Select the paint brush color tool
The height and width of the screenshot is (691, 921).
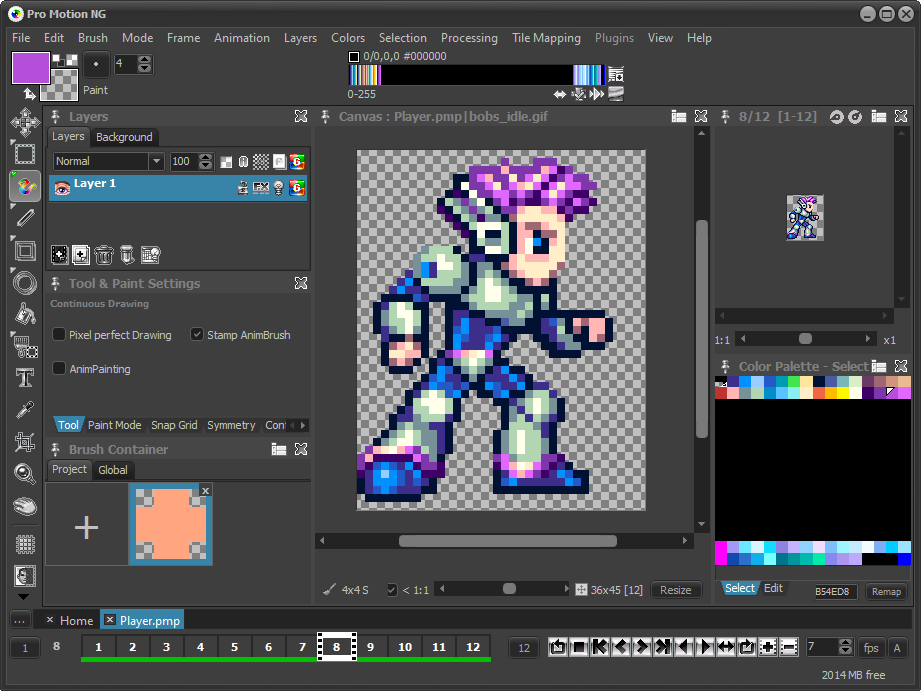pyautogui.click(x=25, y=186)
